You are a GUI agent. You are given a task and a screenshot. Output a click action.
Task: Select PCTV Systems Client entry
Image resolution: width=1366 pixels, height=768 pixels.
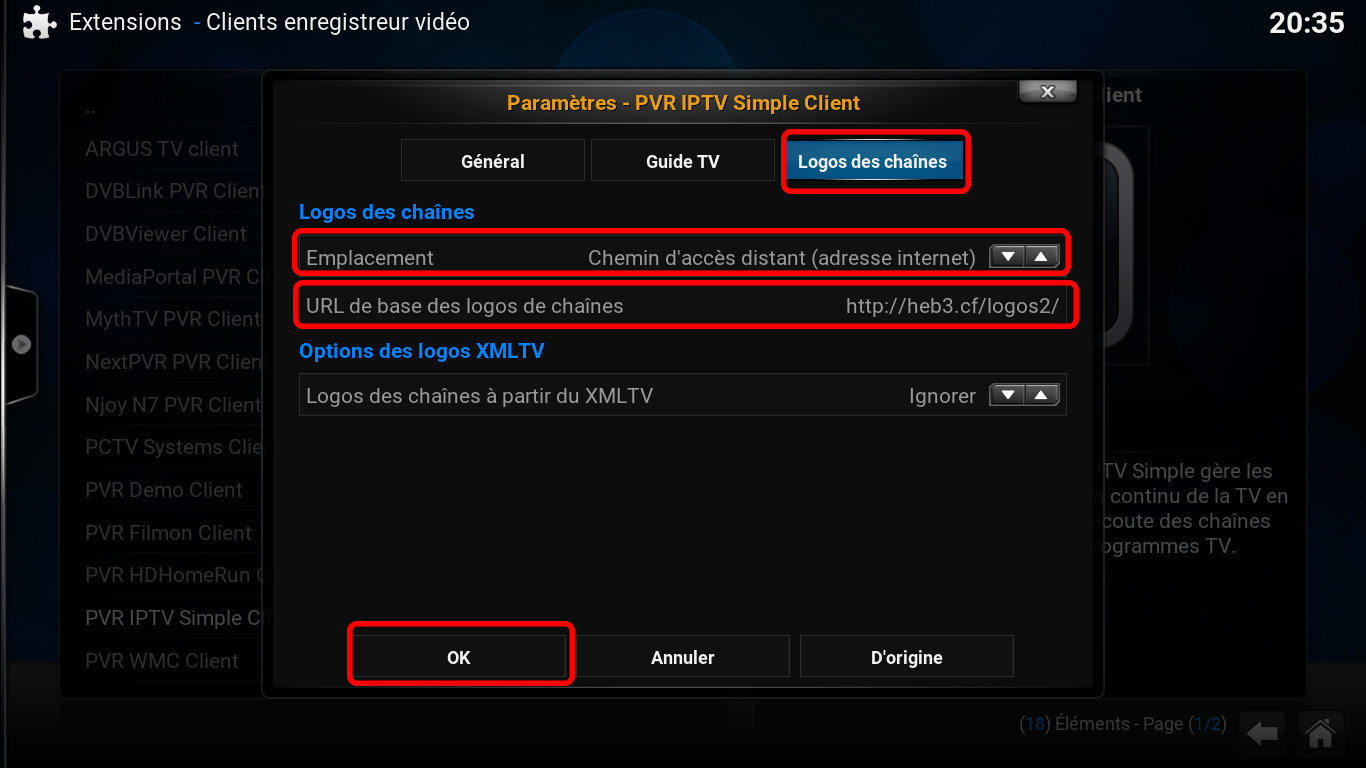(x=173, y=447)
